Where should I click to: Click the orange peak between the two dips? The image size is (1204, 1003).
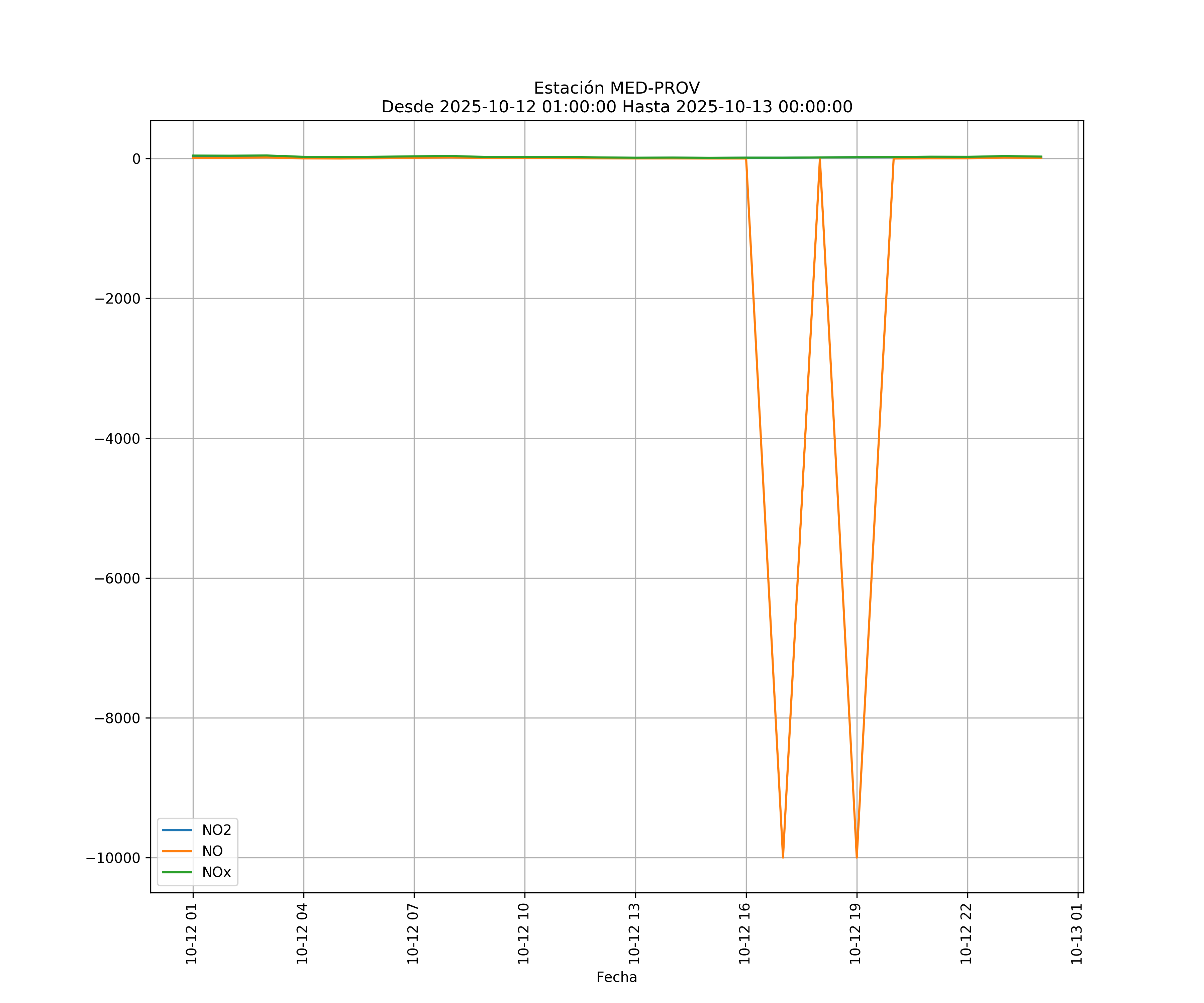coord(820,159)
